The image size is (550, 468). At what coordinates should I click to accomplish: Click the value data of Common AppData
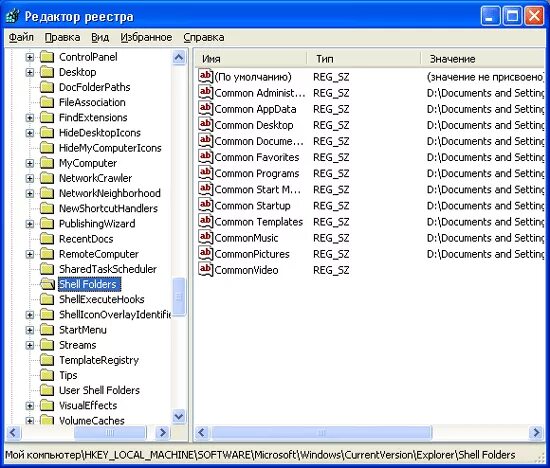[x=485, y=109]
